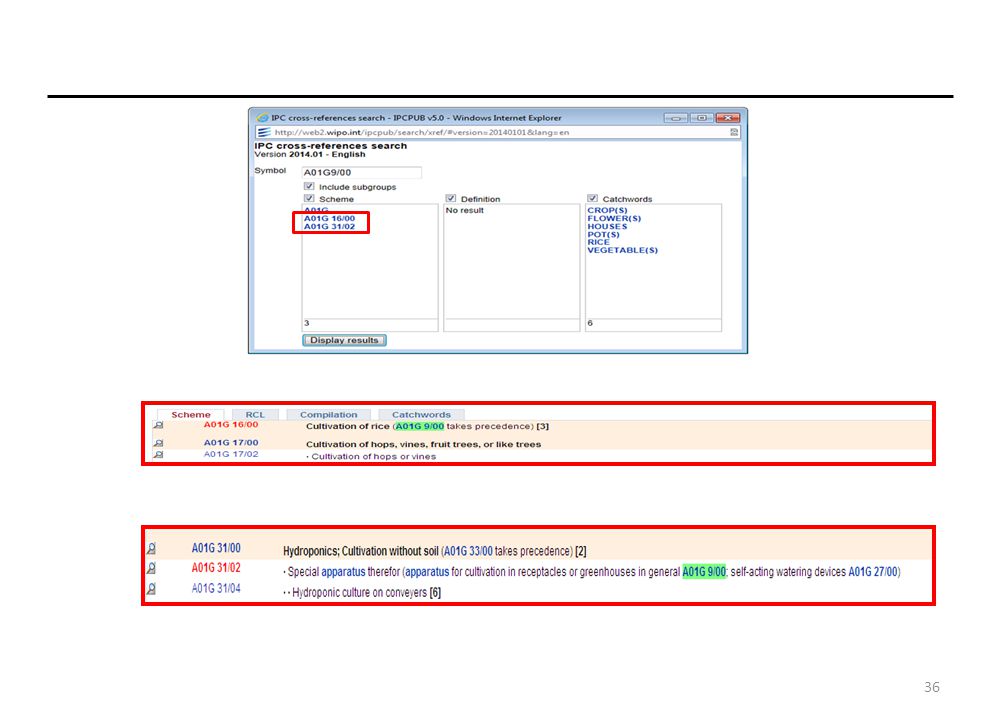Click A01G 17/00 symbol in results
The width and height of the screenshot is (1000, 720).
[x=231, y=443]
